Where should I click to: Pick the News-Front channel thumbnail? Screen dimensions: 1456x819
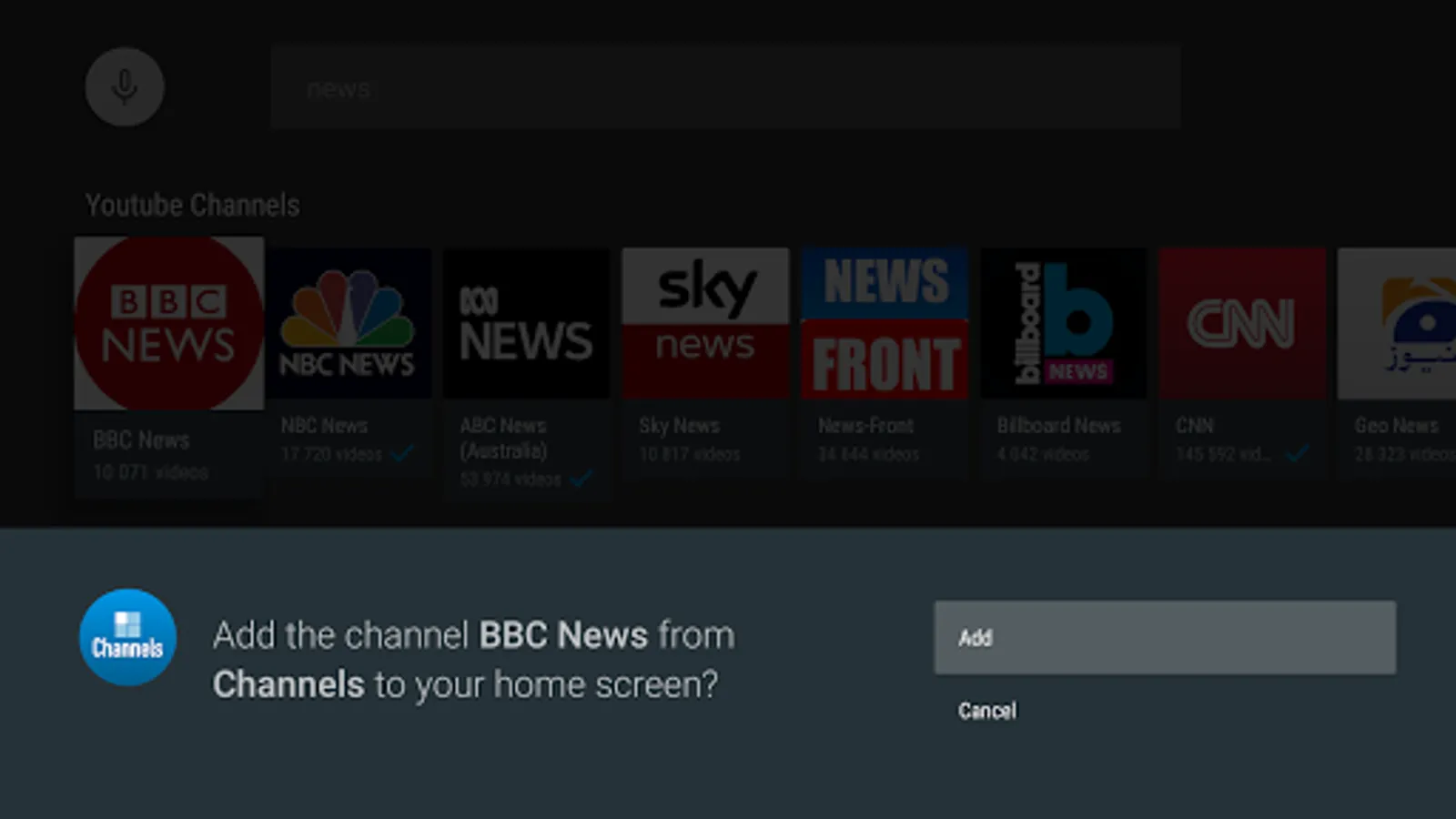(x=885, y=323)
